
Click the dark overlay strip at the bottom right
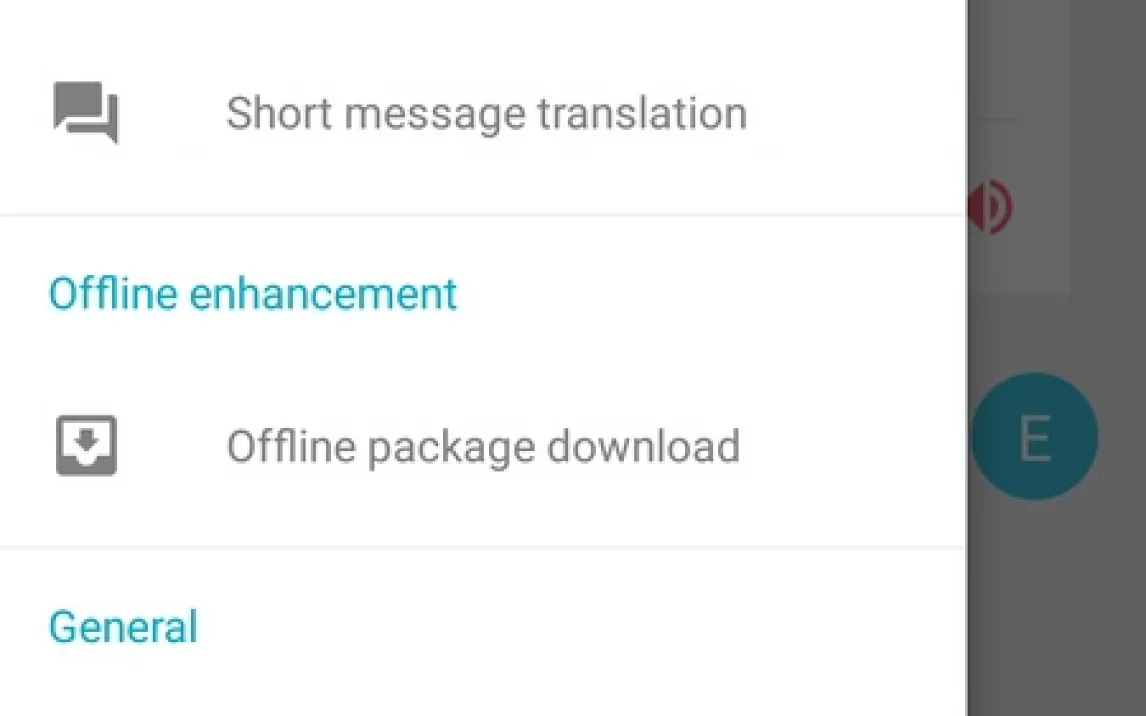click(1055, 680)
